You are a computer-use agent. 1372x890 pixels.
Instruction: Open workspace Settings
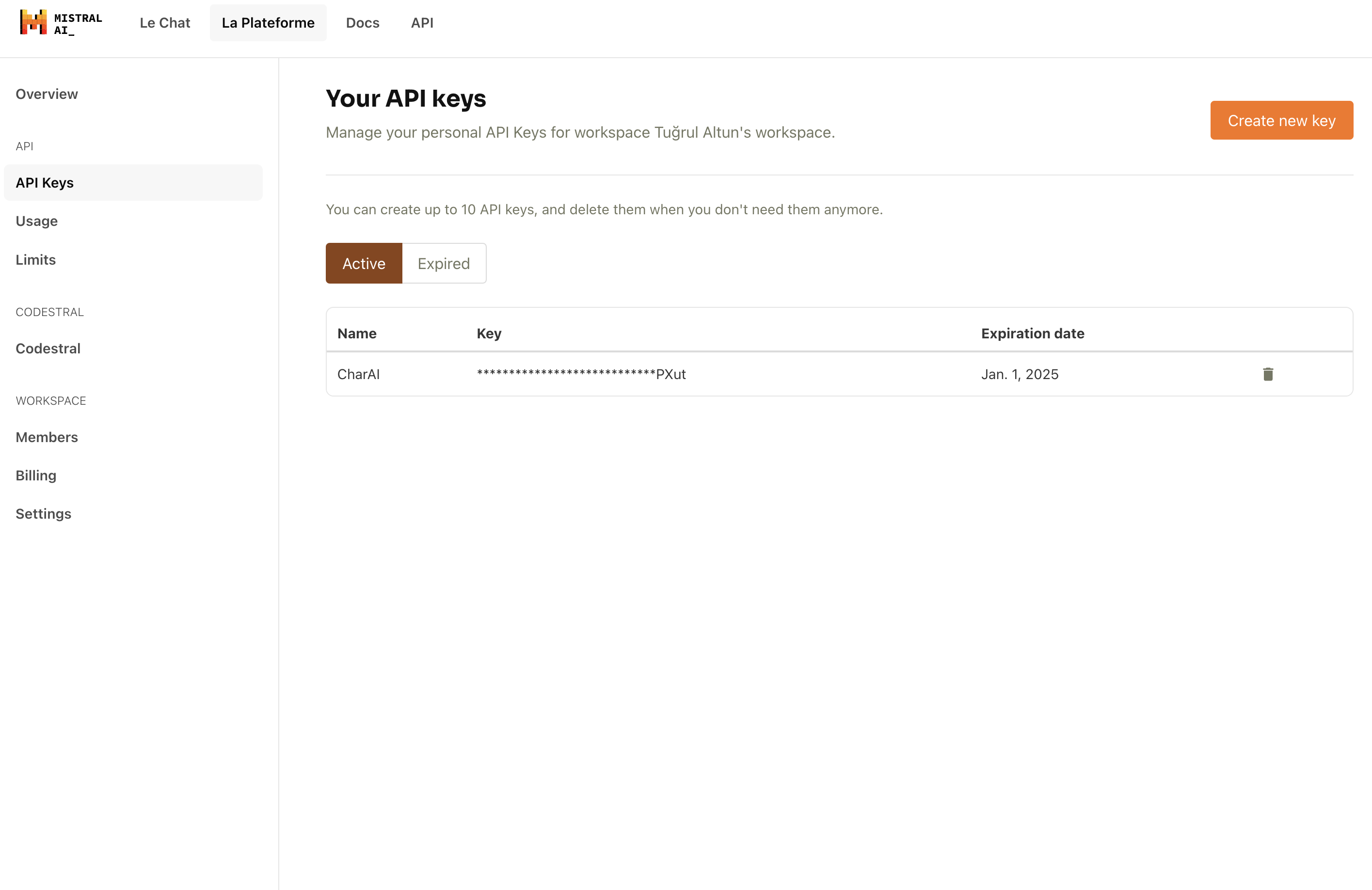pyautogui.click(x=43, y=514)
